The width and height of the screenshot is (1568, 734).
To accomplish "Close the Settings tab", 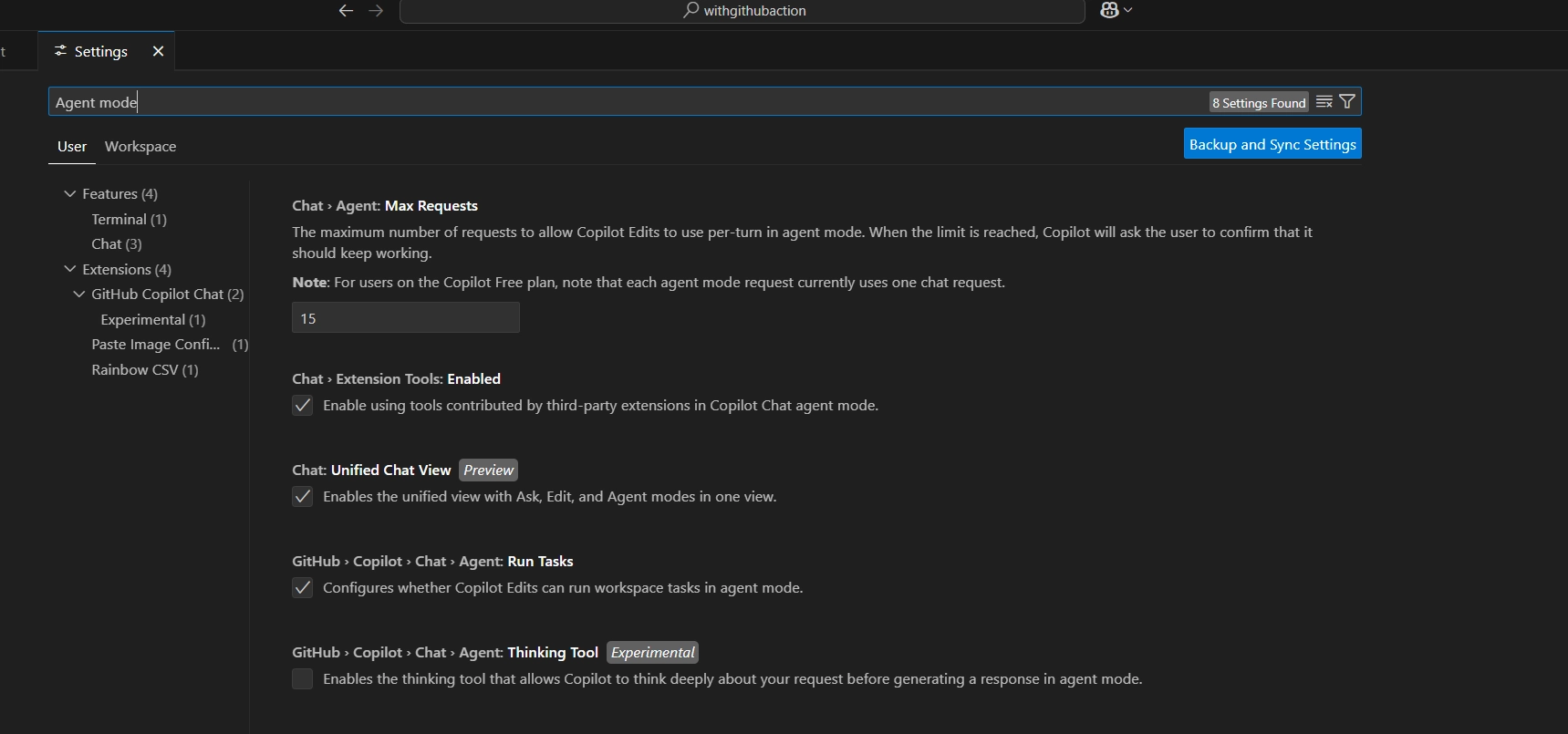I will (158, 51).
